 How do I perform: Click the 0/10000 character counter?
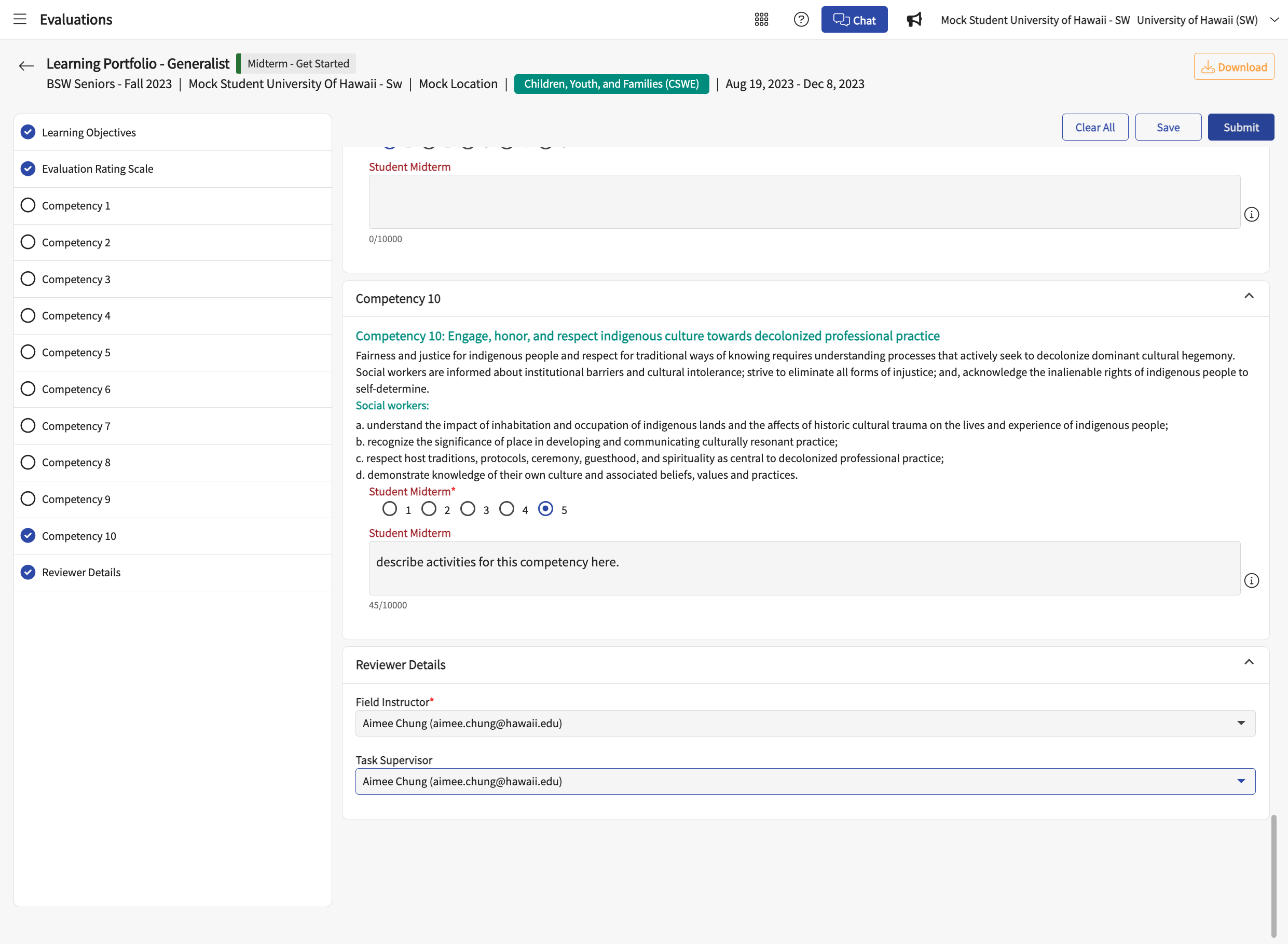386,239
